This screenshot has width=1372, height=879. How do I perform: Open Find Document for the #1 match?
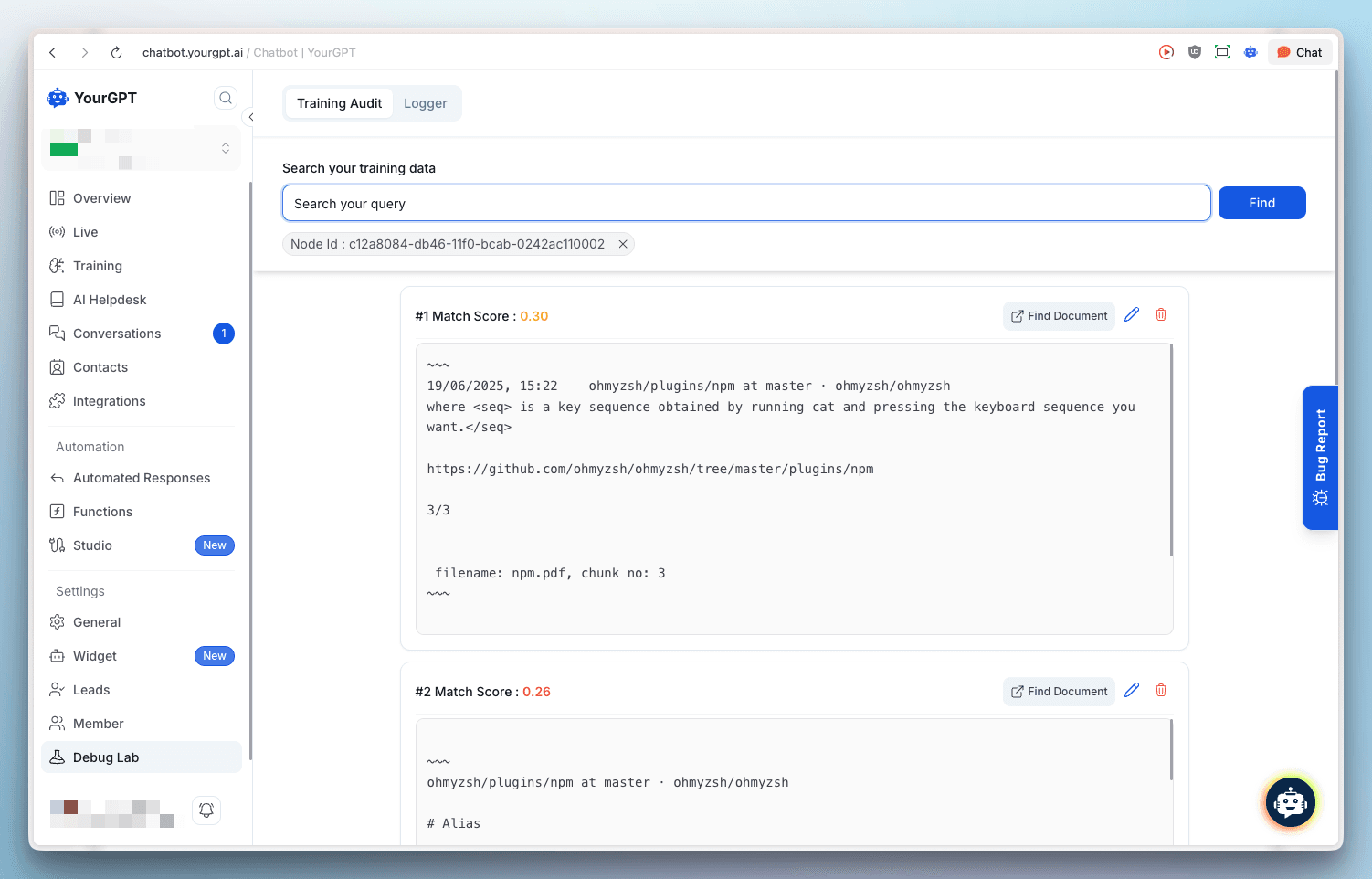point(1059,315)
